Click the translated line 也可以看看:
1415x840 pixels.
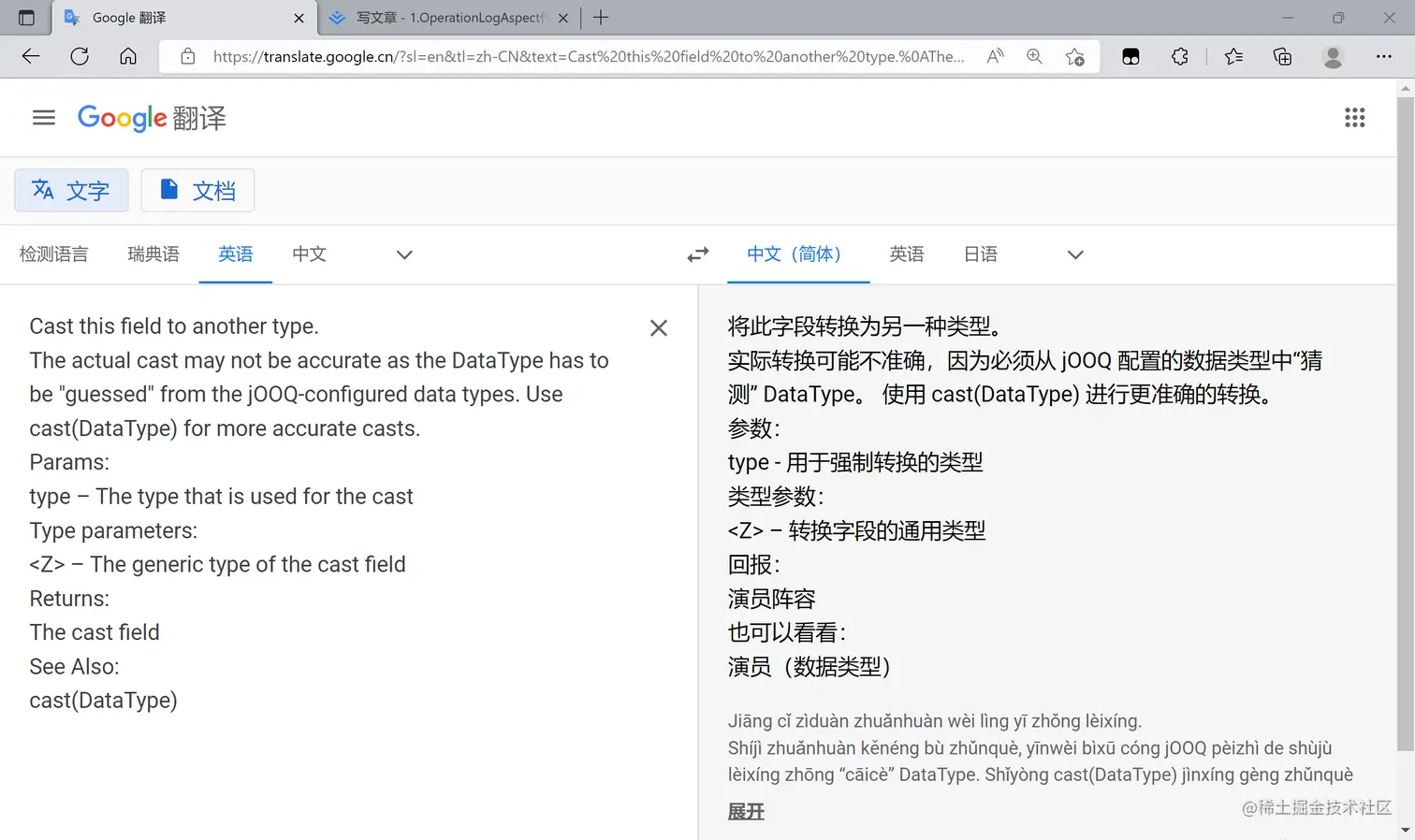coord(787,632)
